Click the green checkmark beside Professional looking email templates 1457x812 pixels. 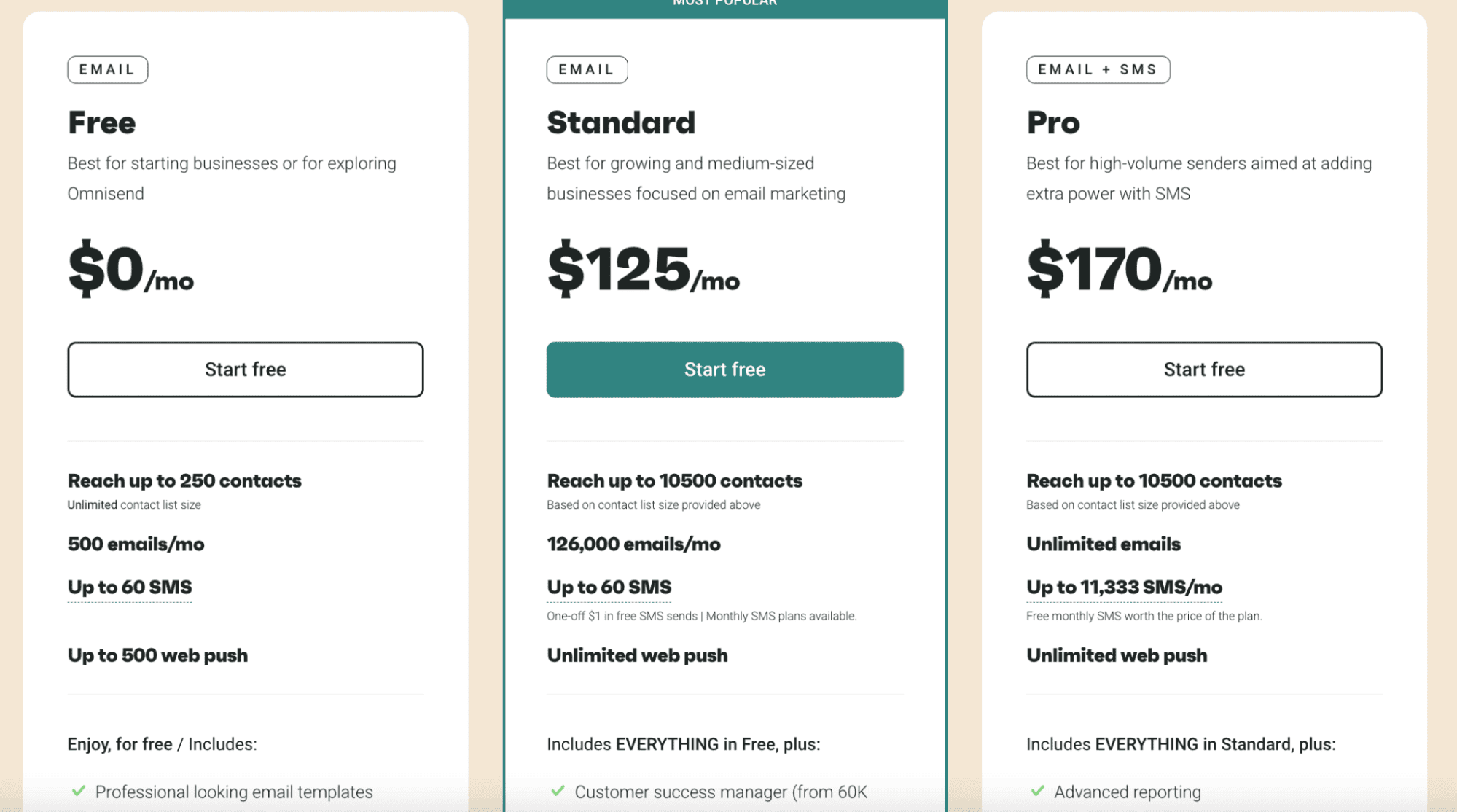pyautogui.click(x=79, y=791)
